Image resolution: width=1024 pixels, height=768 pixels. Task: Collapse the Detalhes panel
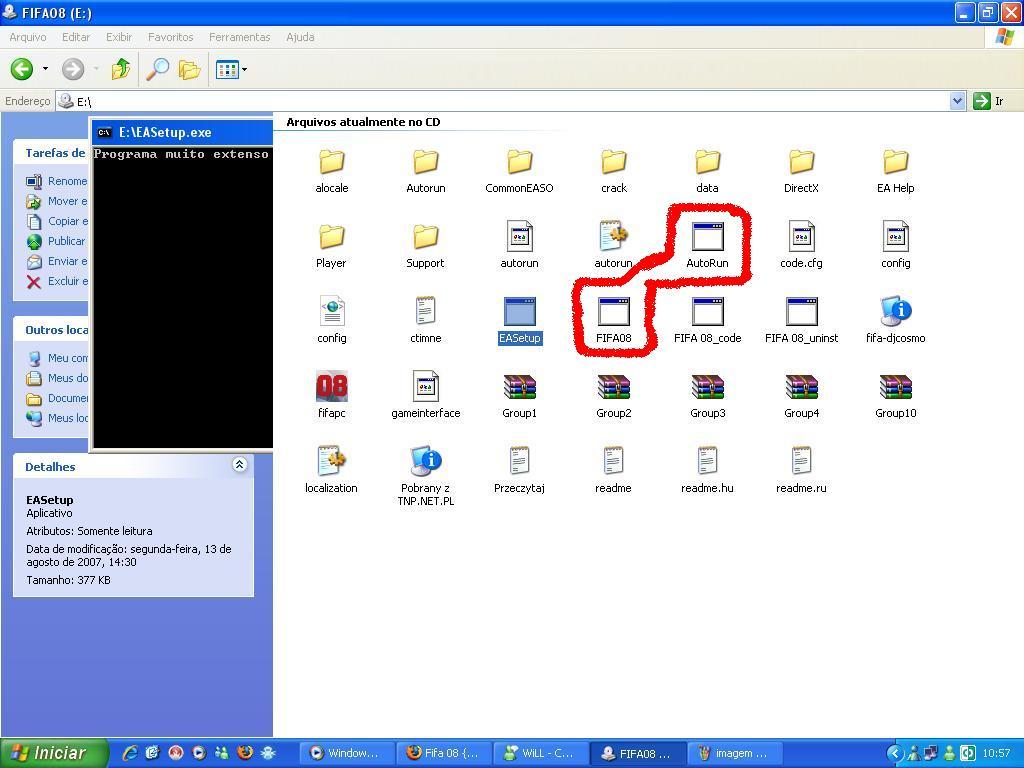click(240, 464)
